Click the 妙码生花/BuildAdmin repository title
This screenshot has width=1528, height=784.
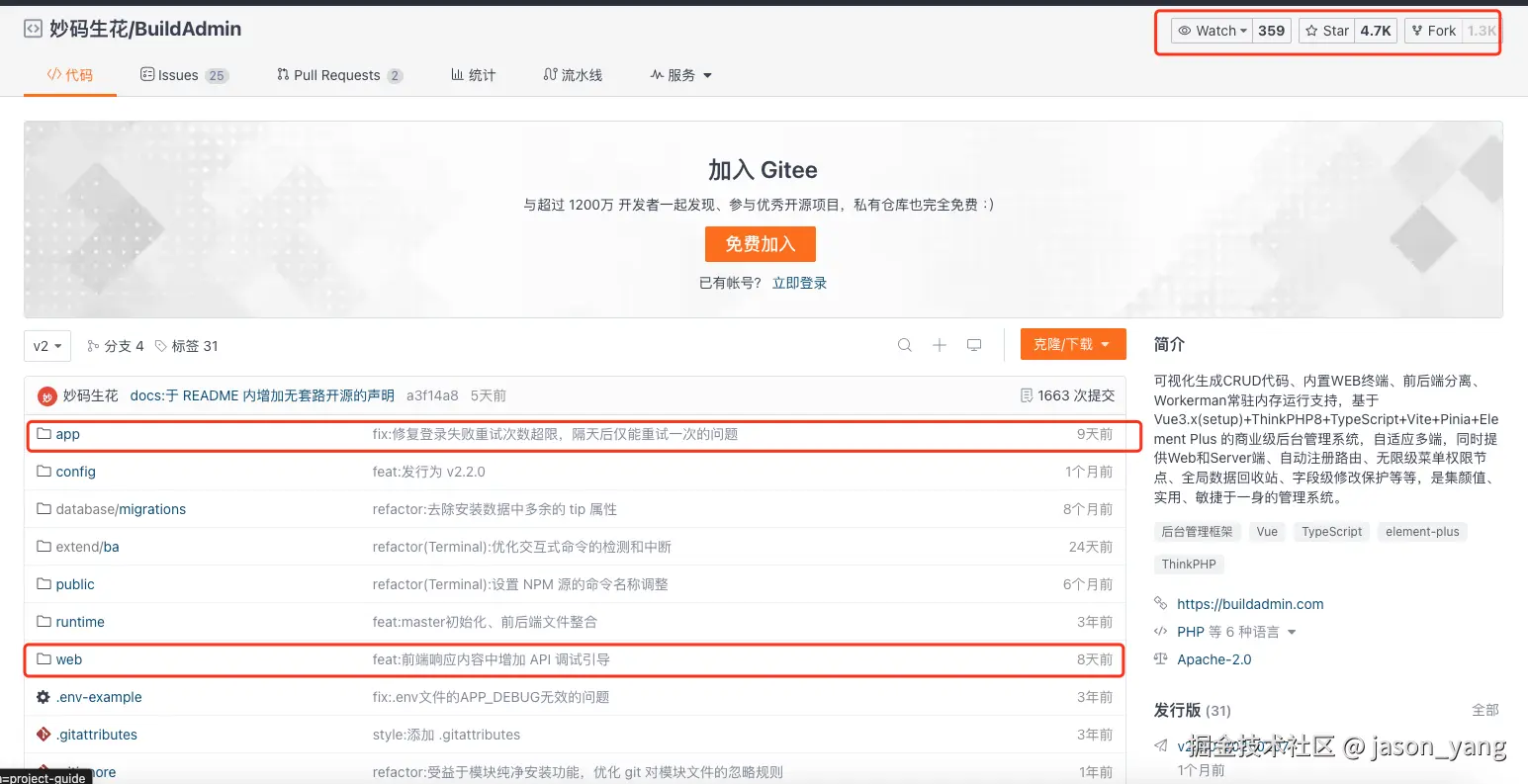[x=146, y=30]
